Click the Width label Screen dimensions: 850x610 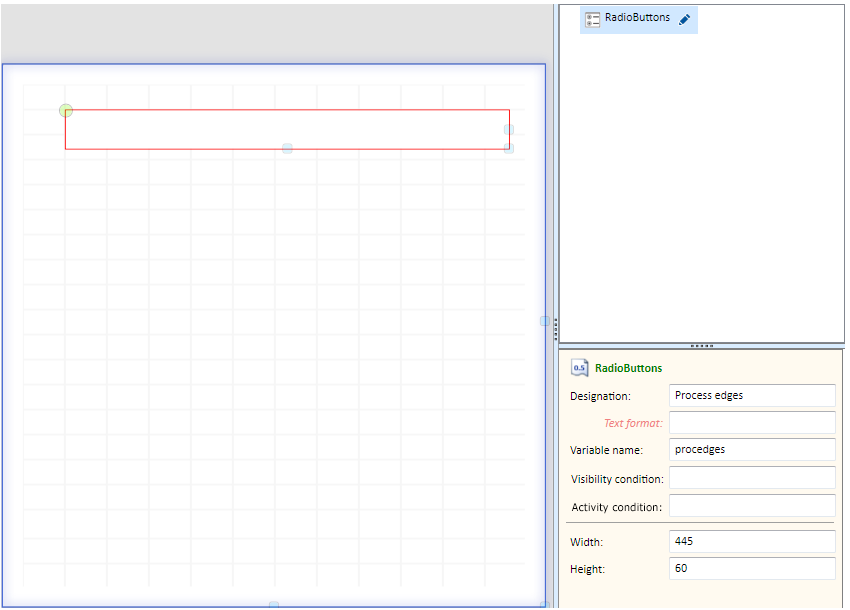(586, 542)
